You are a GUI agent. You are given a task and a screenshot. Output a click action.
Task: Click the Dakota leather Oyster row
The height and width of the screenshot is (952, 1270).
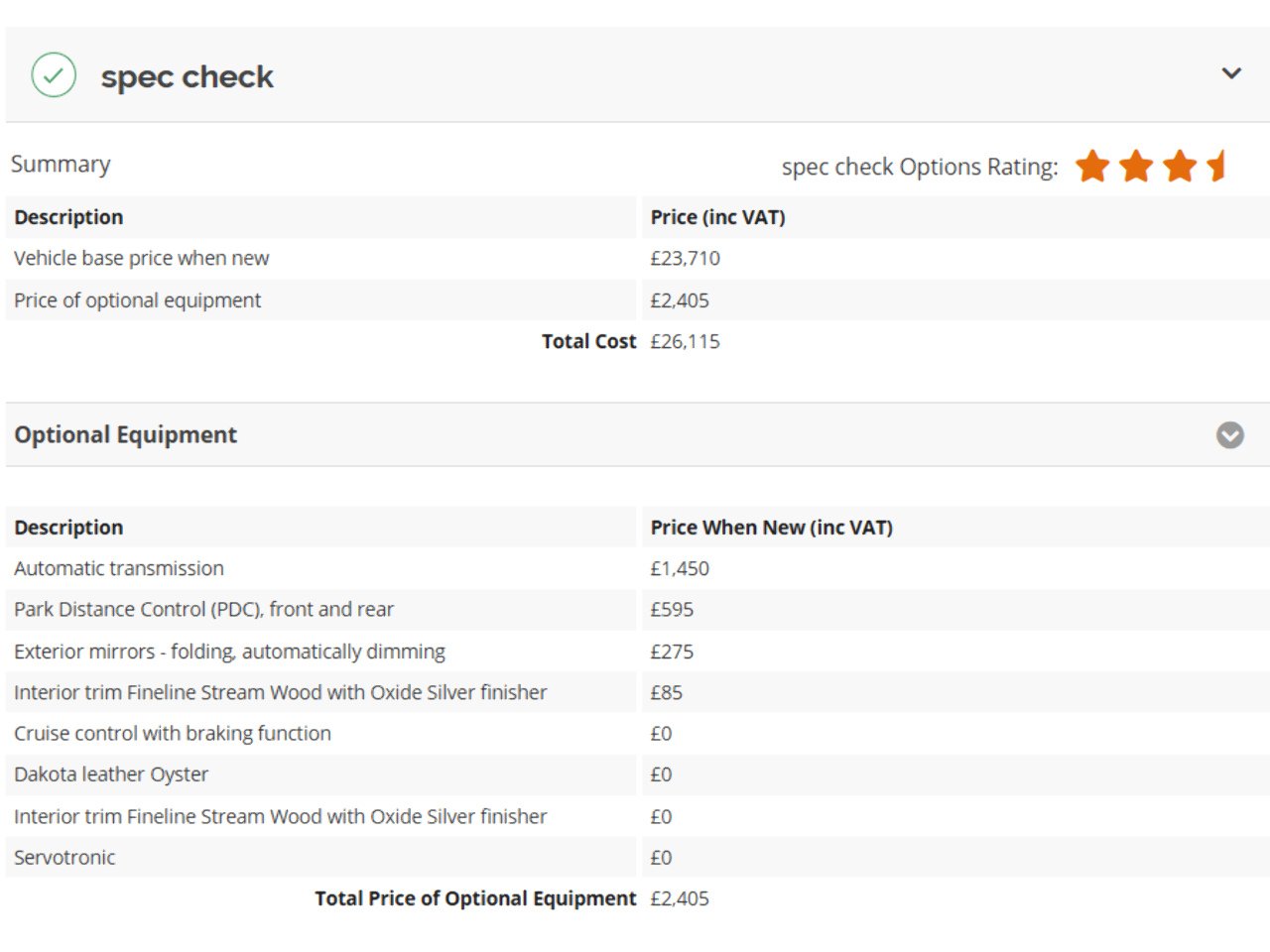tap(638, 774)
